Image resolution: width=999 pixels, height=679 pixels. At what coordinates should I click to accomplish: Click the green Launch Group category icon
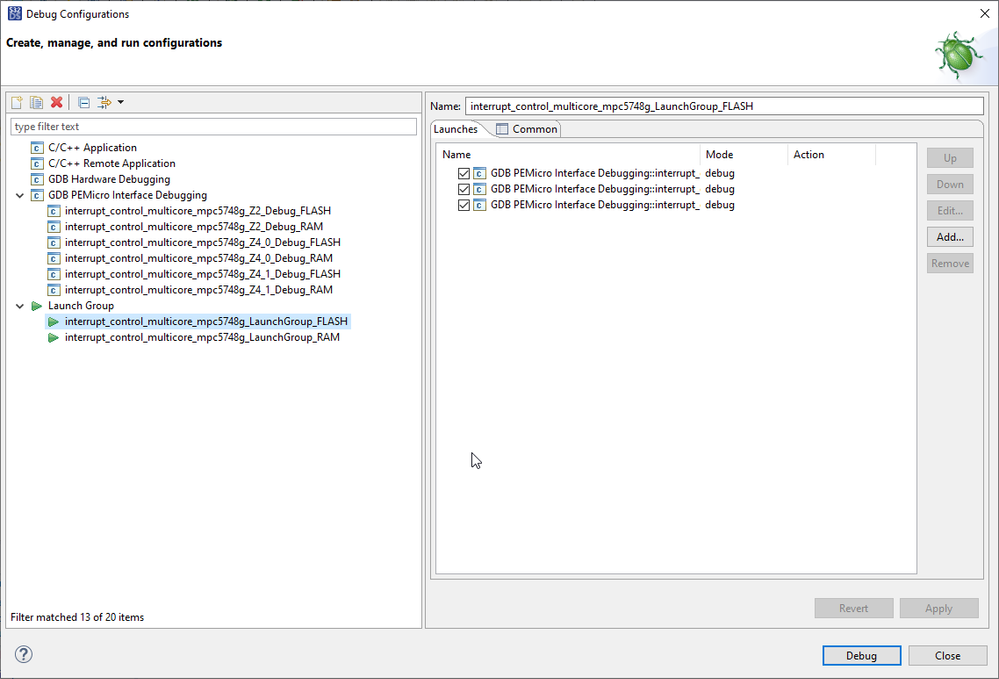click(37, 306)
